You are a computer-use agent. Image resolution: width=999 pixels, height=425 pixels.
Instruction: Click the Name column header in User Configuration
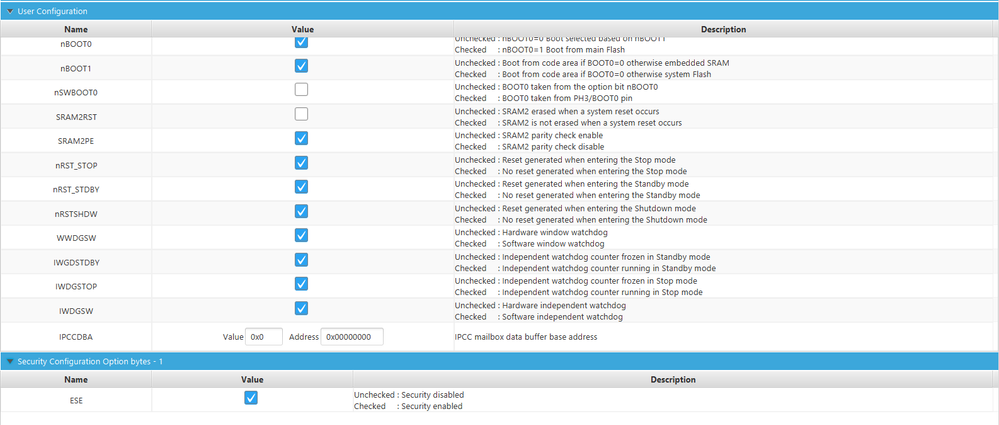coord(76,29)
